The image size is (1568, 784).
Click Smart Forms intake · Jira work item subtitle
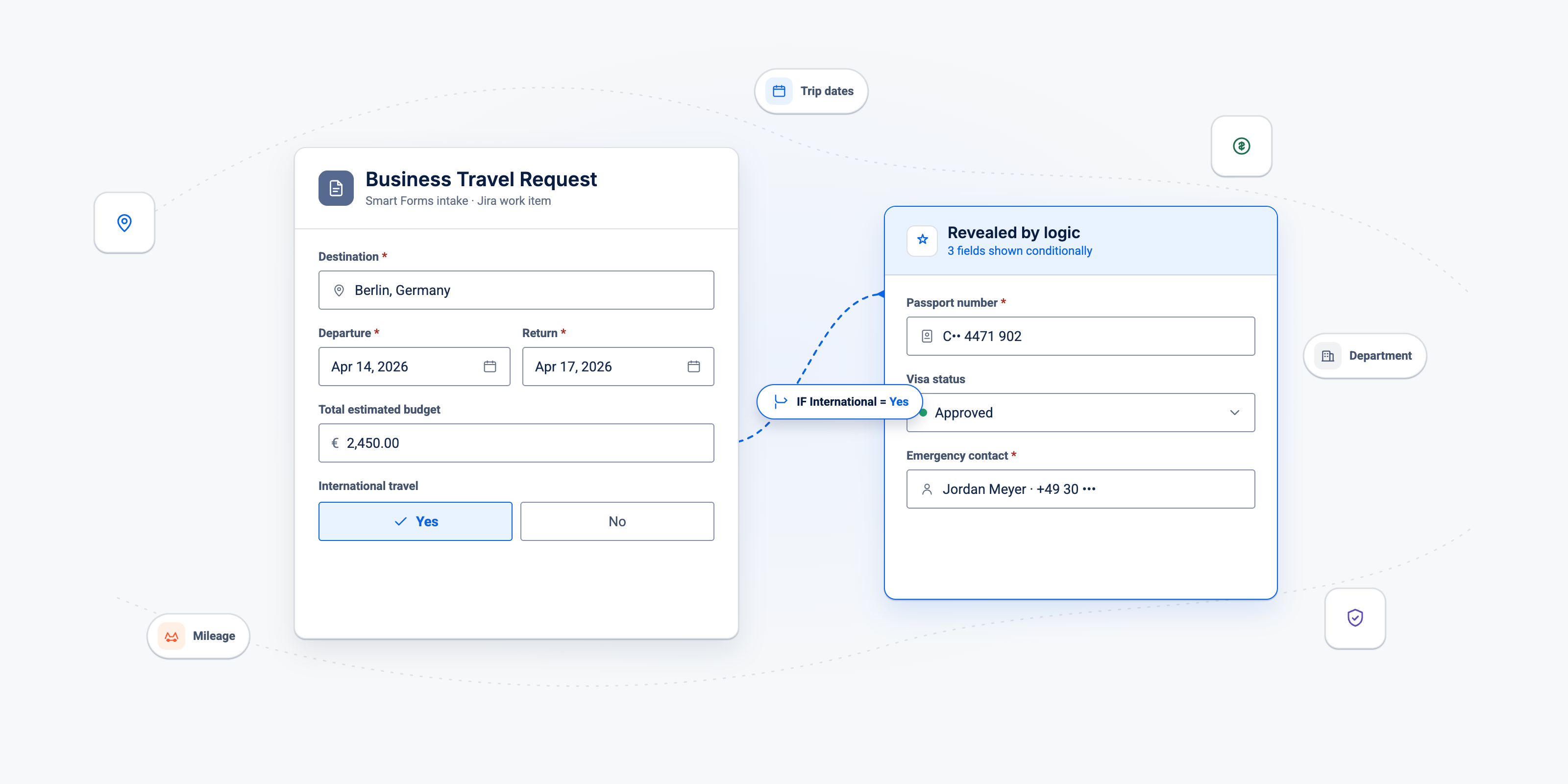(x=458, y=201)
